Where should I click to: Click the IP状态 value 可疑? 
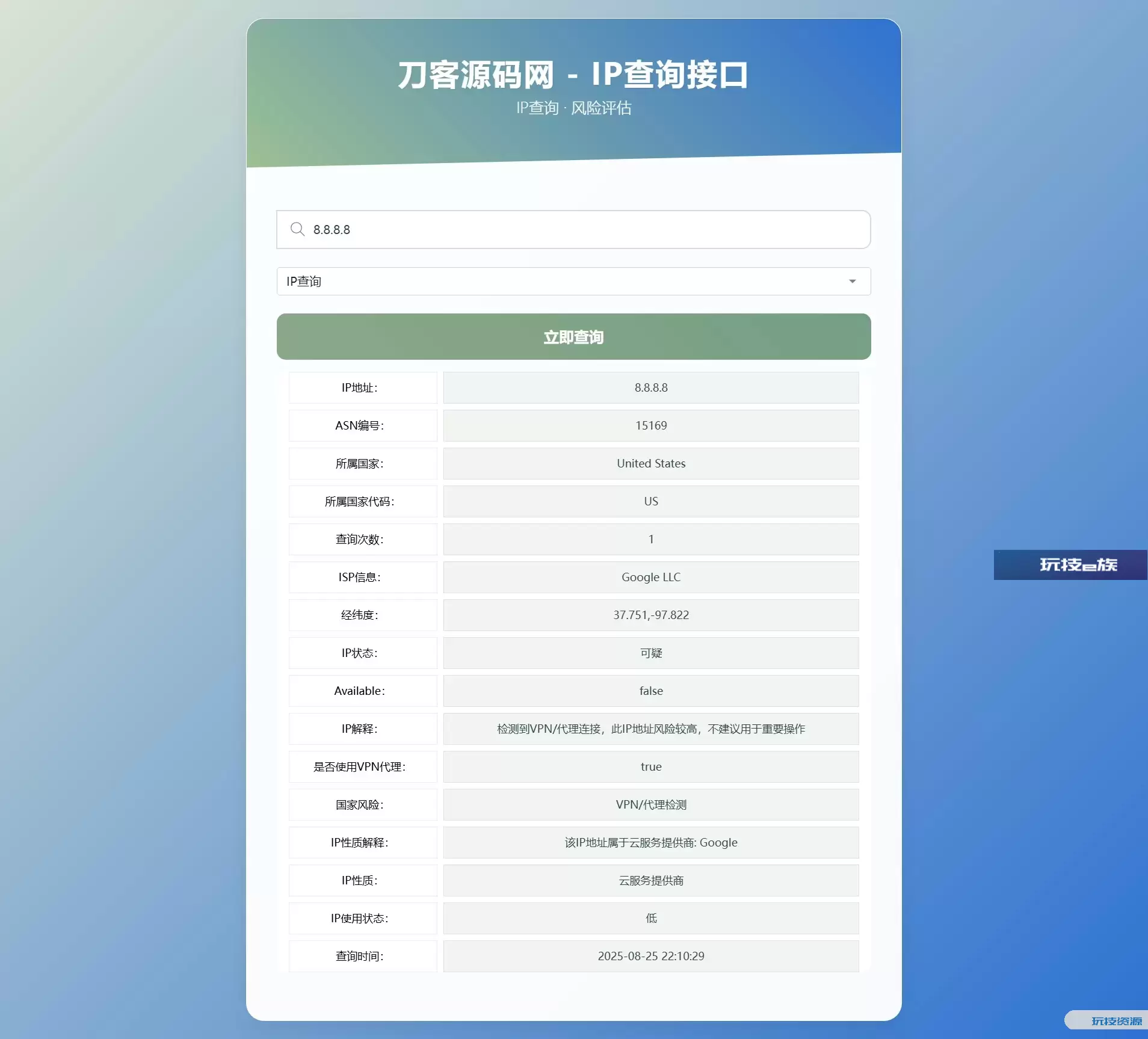650,653
